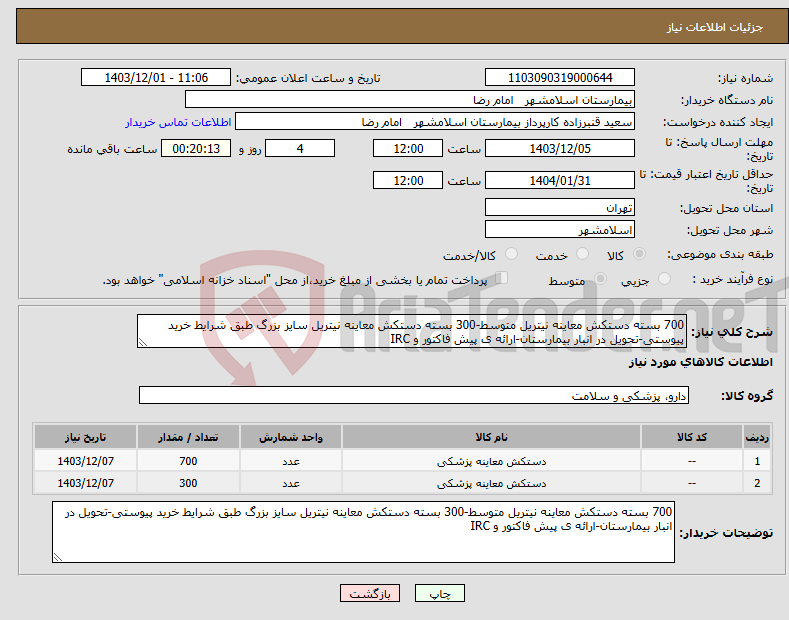Click the چاپ (print) button
Viewport: 789px width, 620px height.
point(439,594)
